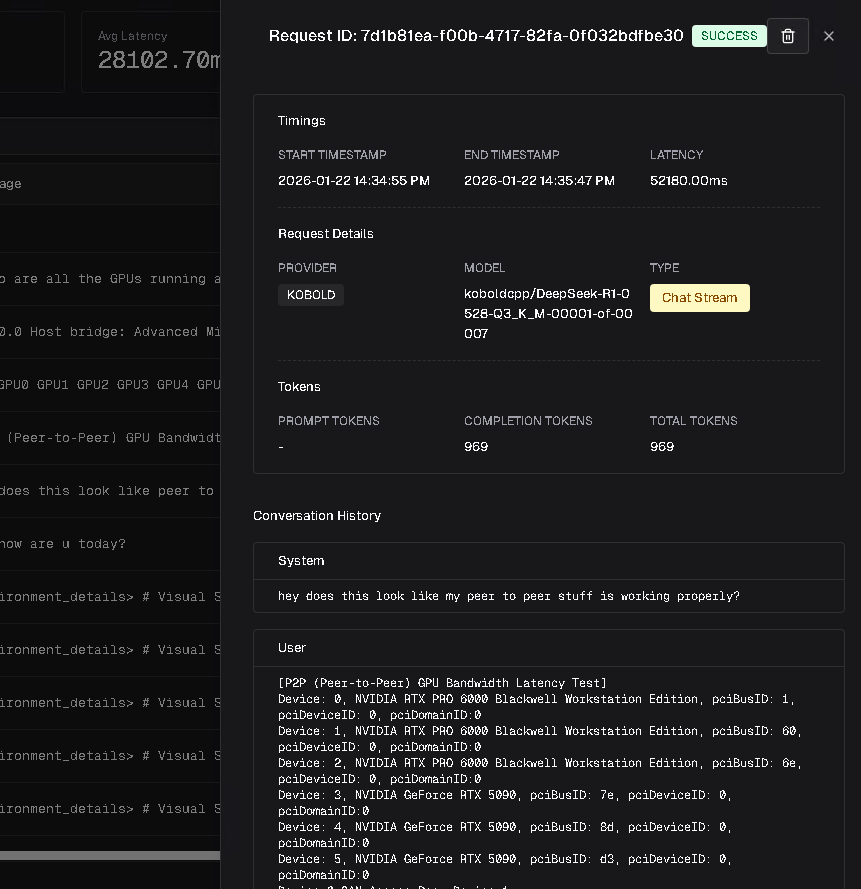Open the "GPU0 GPU1 GPU2" table row
Image resolution: width=861 pixels, height=889 pixels.
coord(110,385)
